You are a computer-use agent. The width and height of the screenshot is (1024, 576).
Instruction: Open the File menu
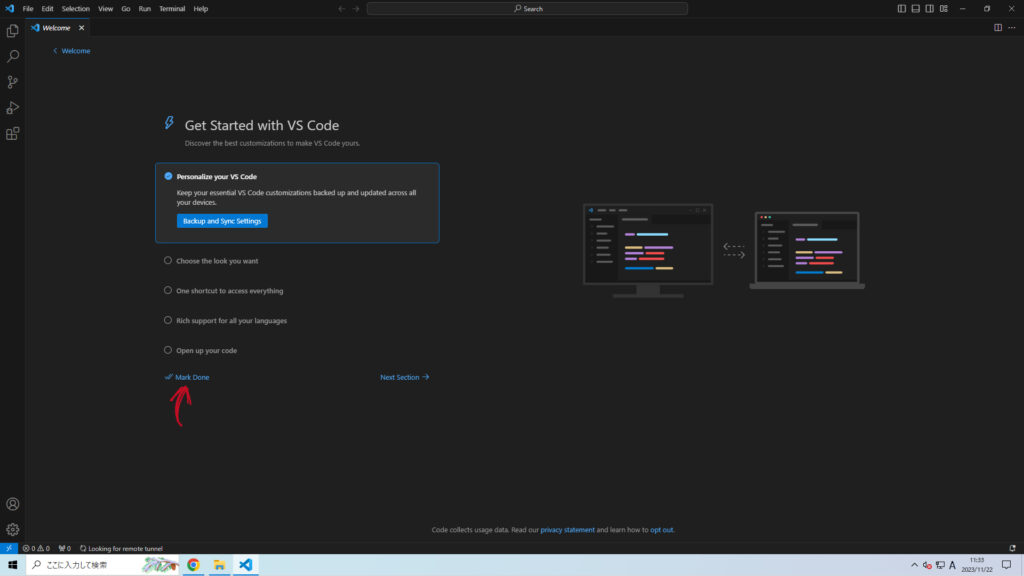[x=28, y=8]
